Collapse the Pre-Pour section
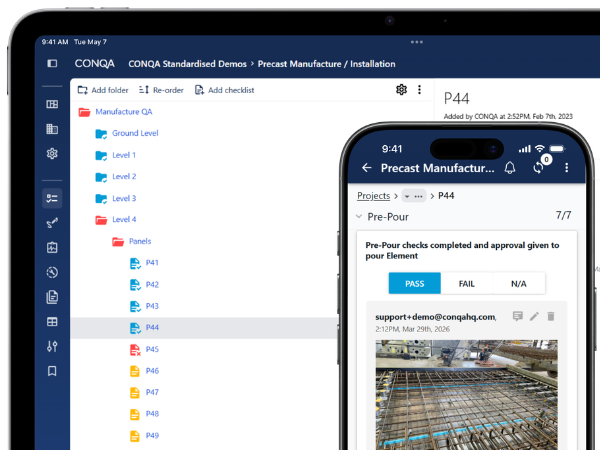Screen dimensions: 600x450 coord(359,216)
